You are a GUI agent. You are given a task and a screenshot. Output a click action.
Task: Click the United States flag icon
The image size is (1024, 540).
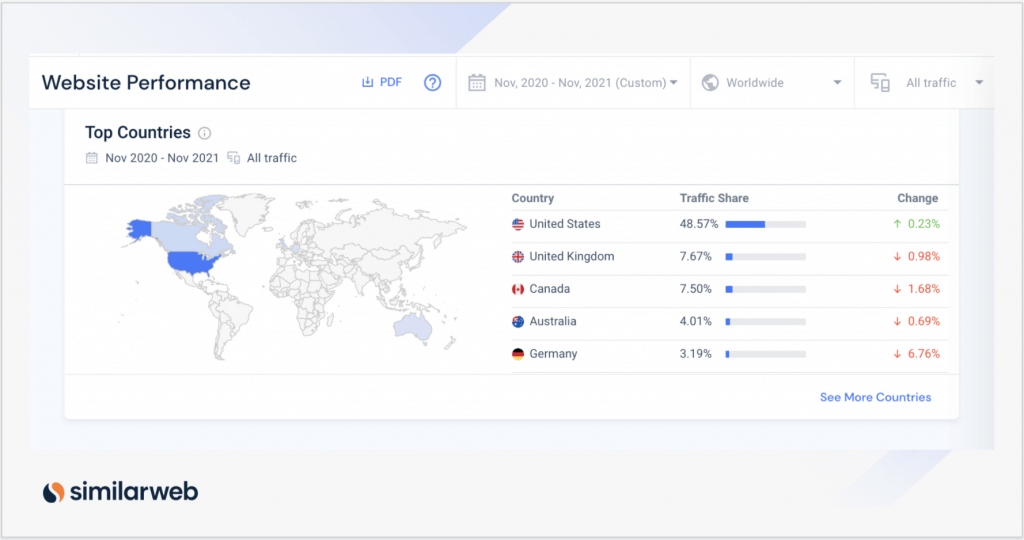(518, 224)
